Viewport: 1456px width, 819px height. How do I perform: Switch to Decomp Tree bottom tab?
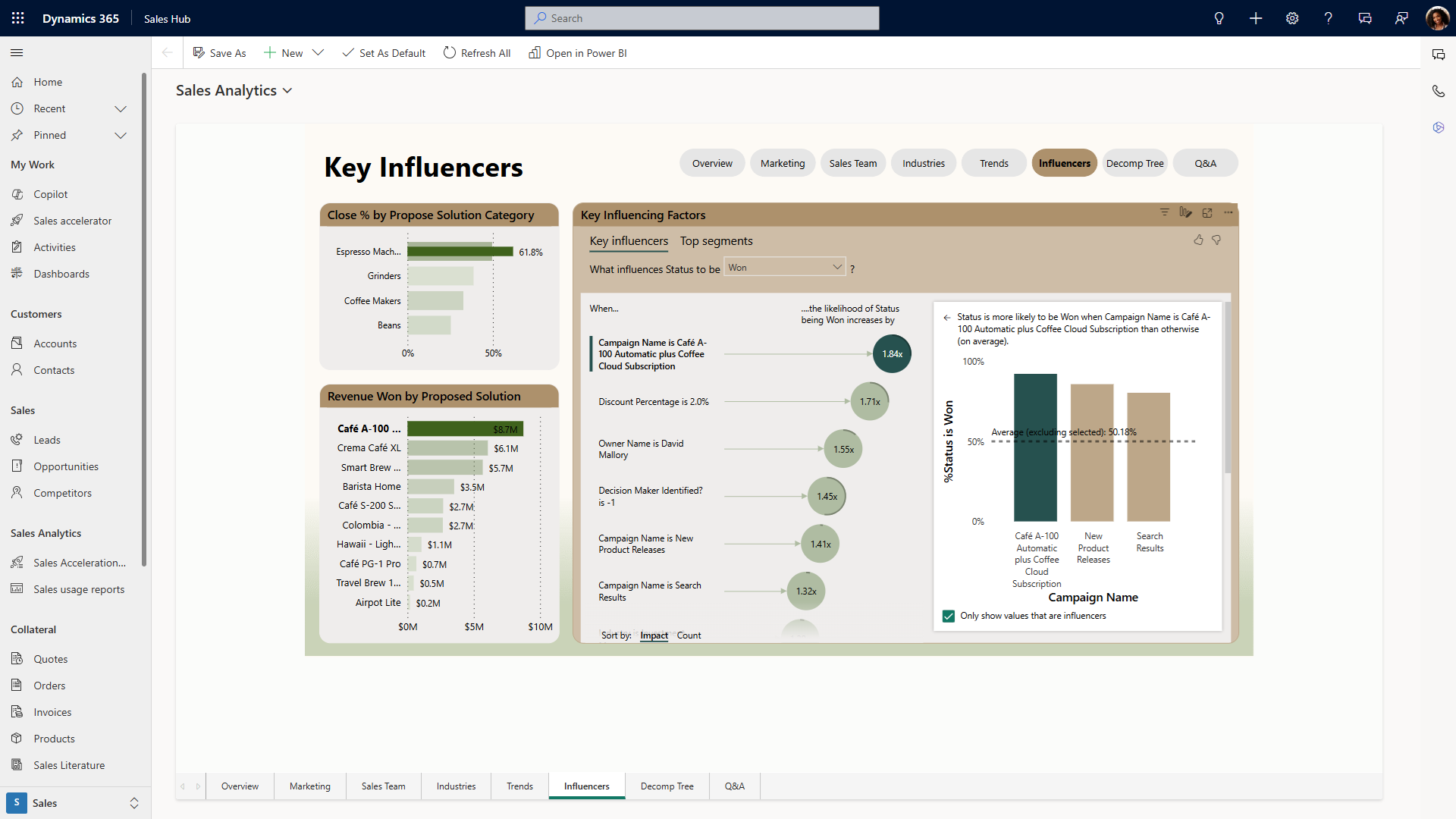(667, 786)
